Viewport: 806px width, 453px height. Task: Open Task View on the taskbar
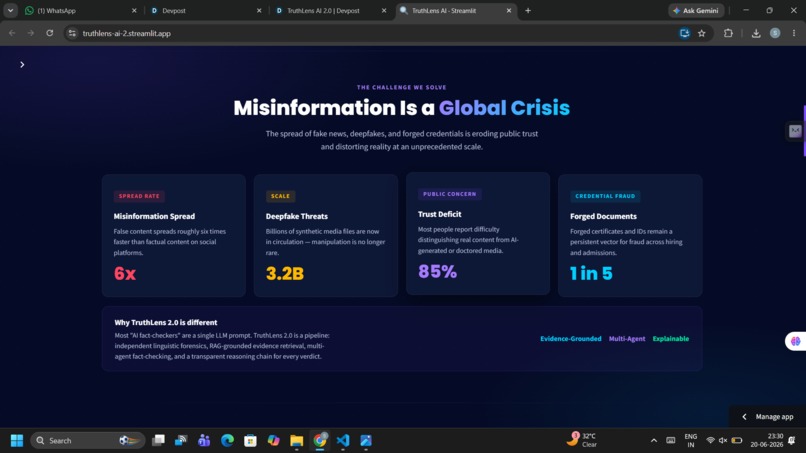[158, 441]
